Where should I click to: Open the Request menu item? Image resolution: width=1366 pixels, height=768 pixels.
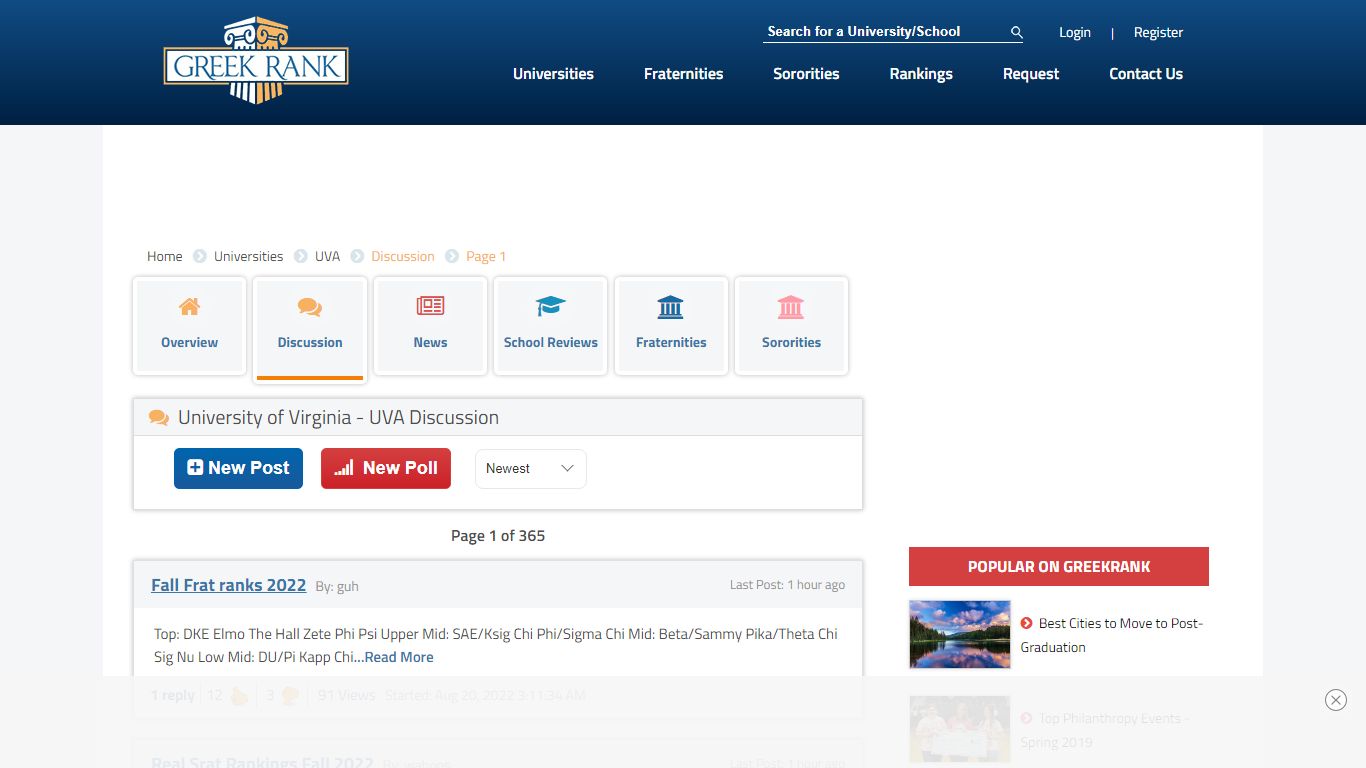[1031, 74]
